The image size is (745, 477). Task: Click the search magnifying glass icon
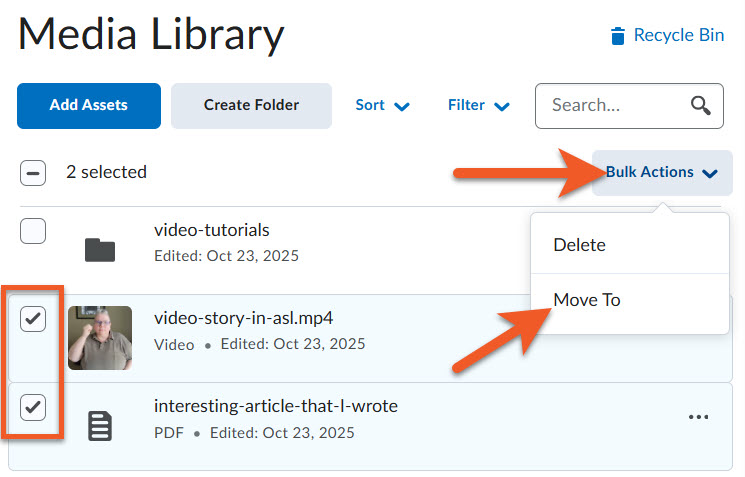[x=701, y=106]
